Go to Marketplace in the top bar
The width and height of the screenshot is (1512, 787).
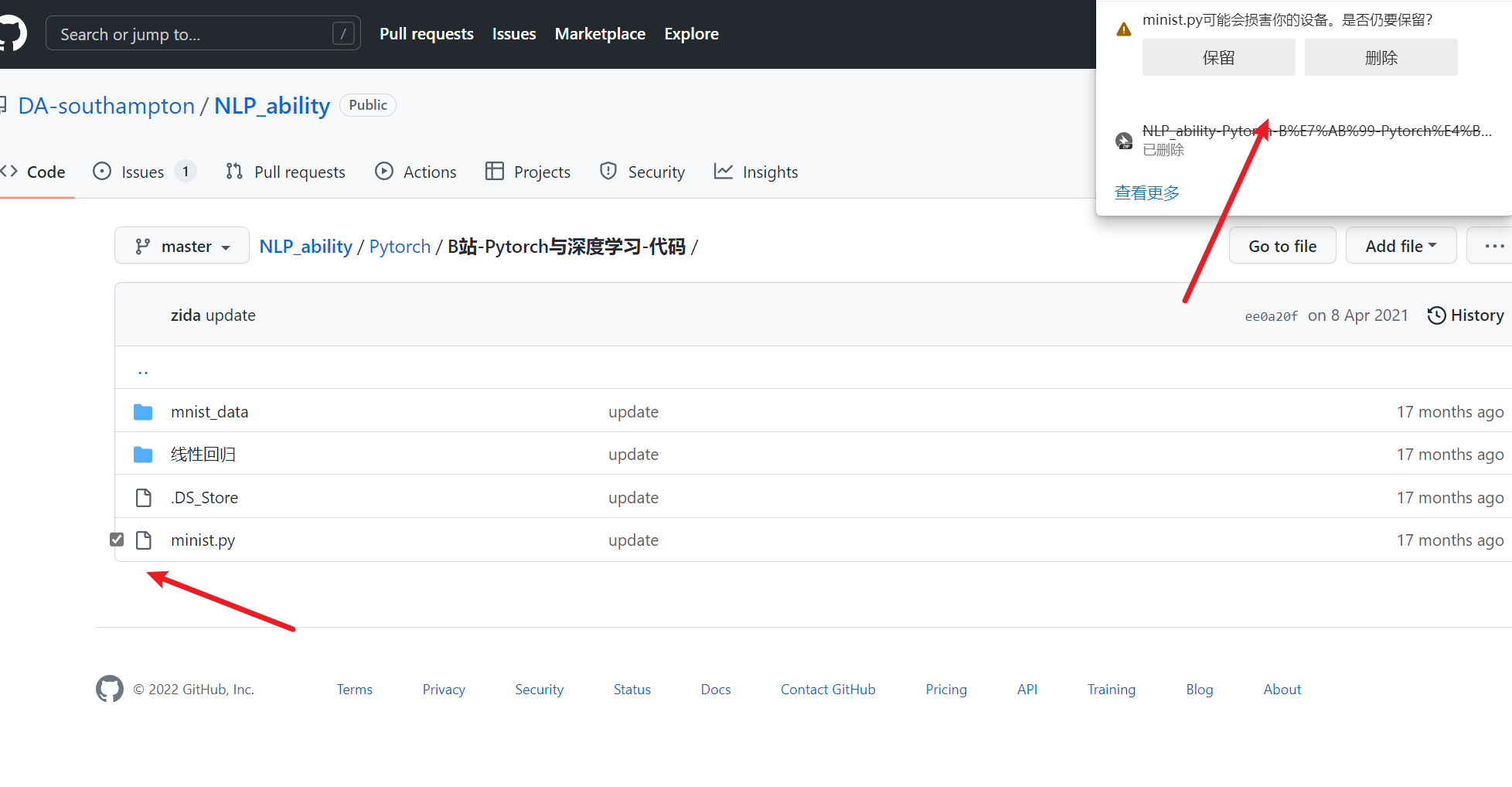point(600,34)
